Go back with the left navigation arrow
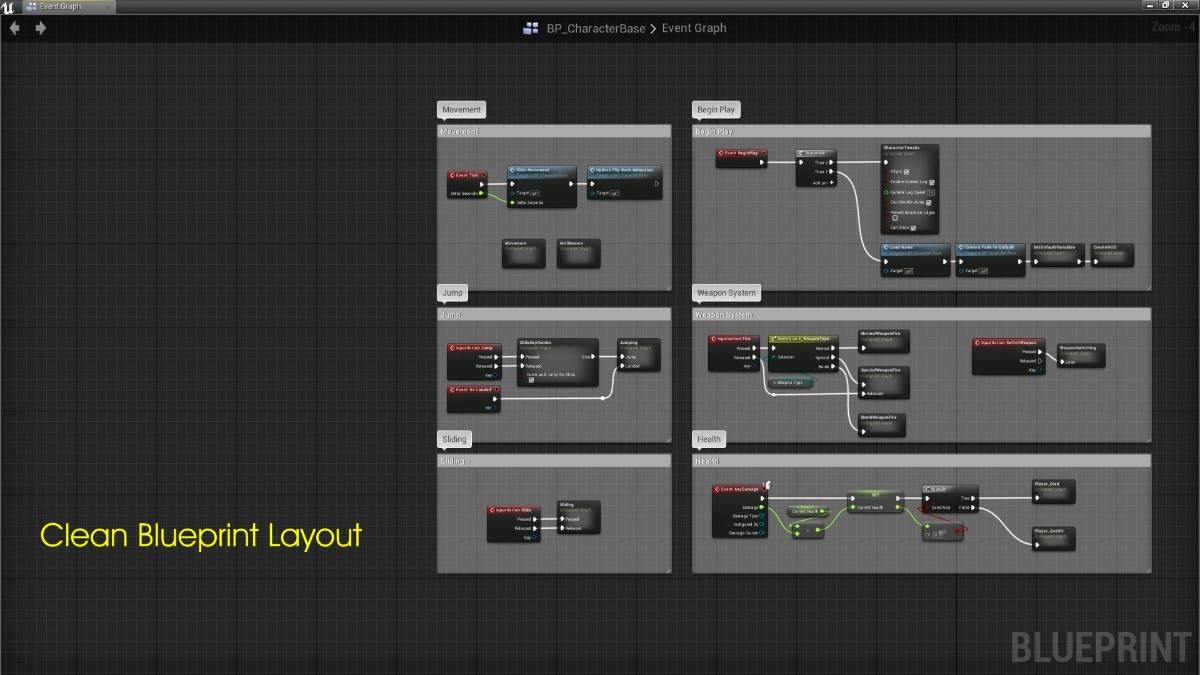 pyautogui.click(x=14, y=28)
